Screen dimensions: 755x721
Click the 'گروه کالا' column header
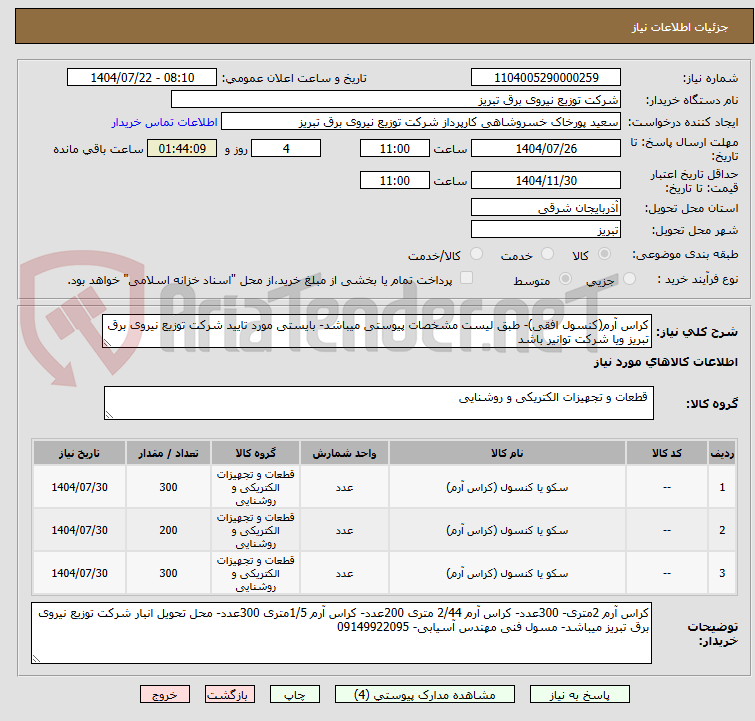(255, 453)
